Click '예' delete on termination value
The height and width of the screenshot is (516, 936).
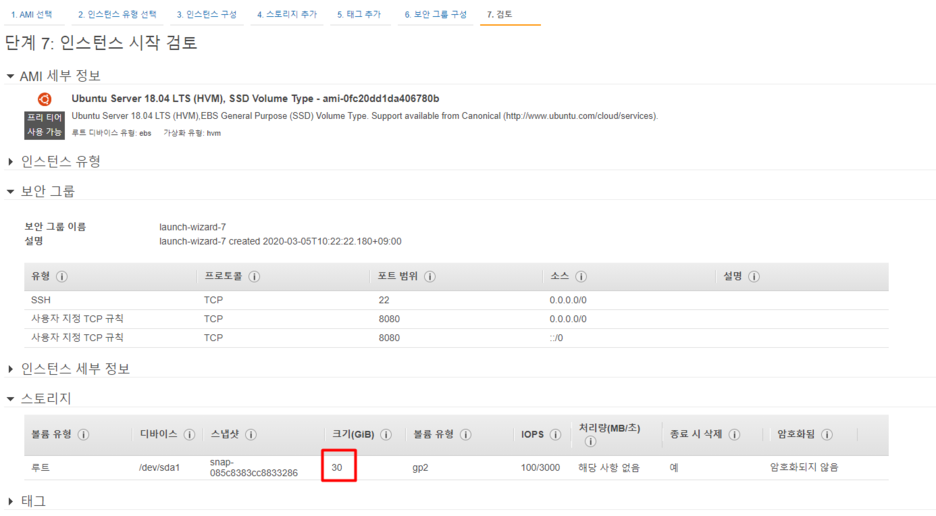coord(674,468)
